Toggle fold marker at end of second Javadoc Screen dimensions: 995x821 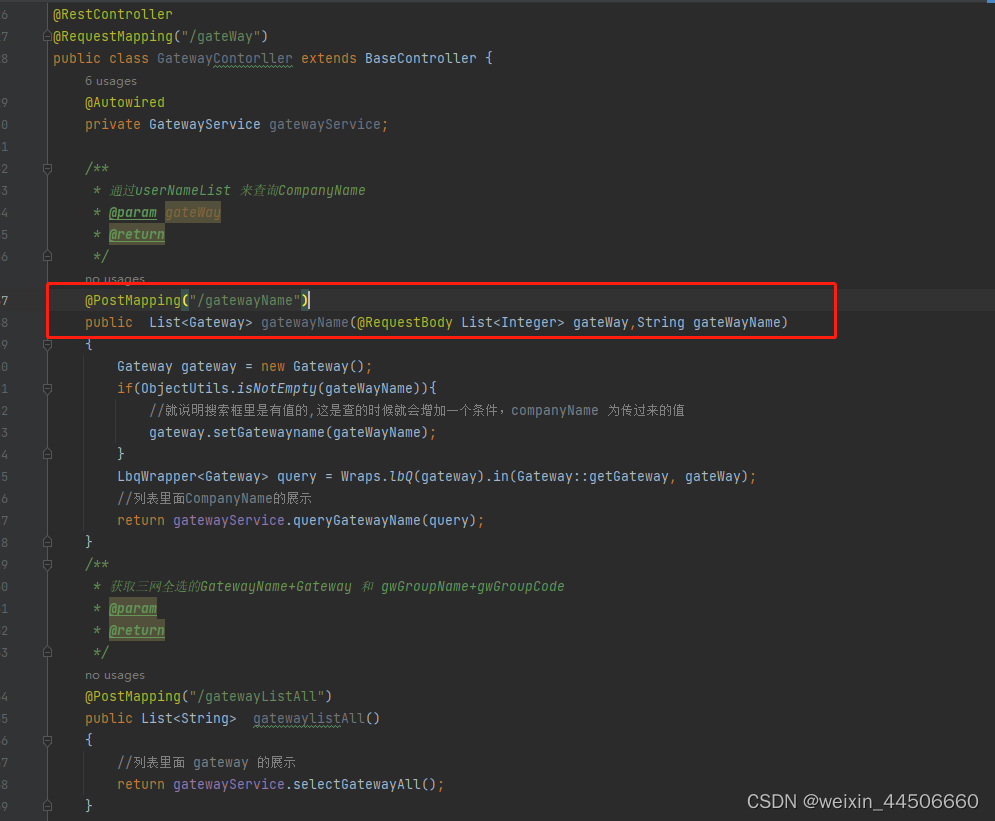pyautogui.click(x=47, y=652)
